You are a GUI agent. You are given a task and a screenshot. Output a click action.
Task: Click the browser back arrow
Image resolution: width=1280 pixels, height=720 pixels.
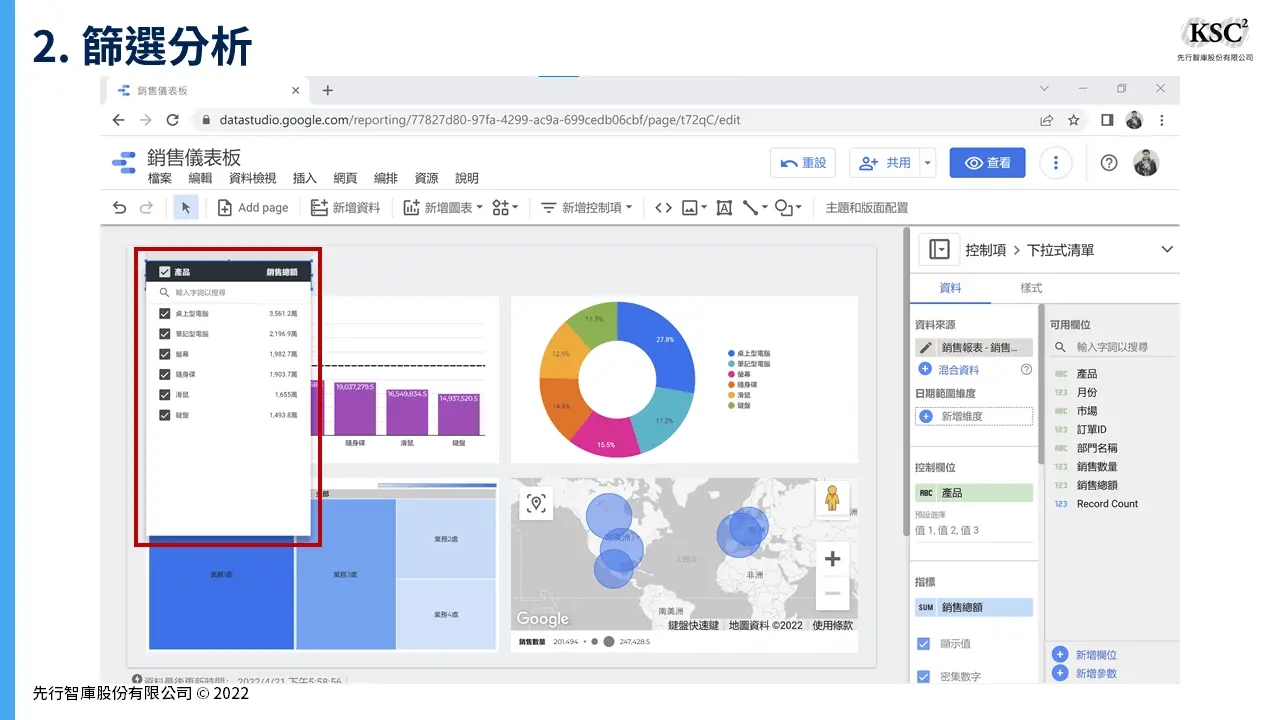coord(118,120)
